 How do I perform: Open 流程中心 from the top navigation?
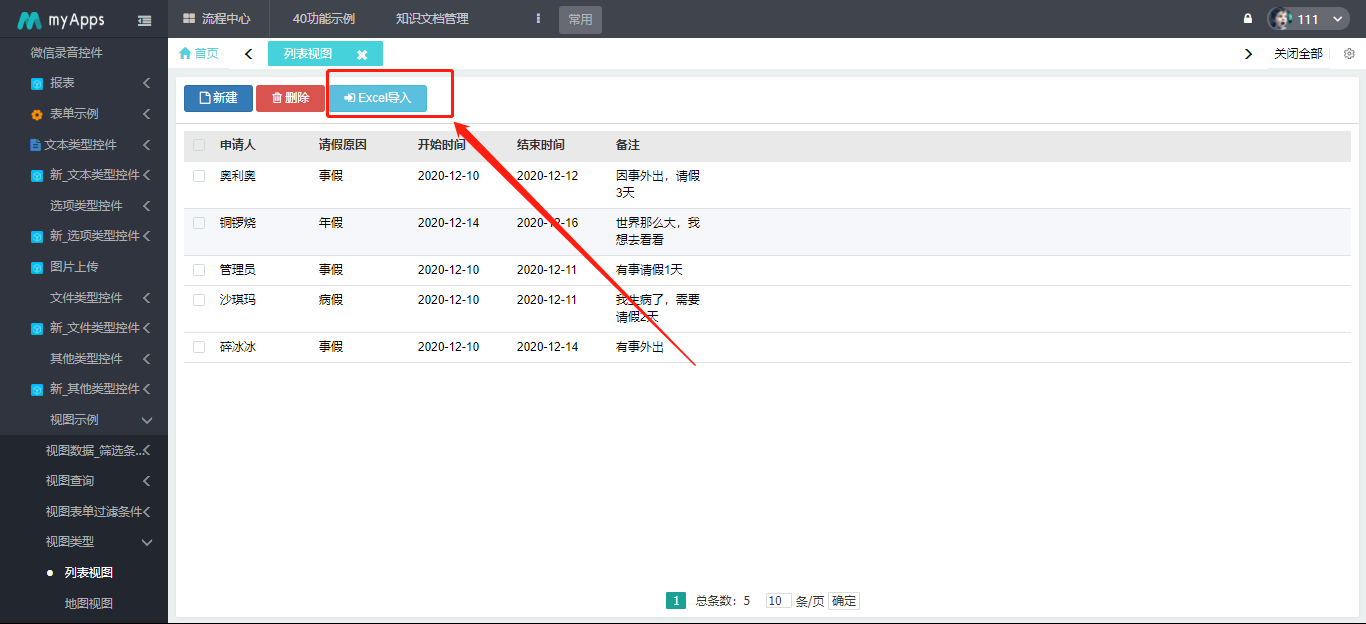click(217, 19)
